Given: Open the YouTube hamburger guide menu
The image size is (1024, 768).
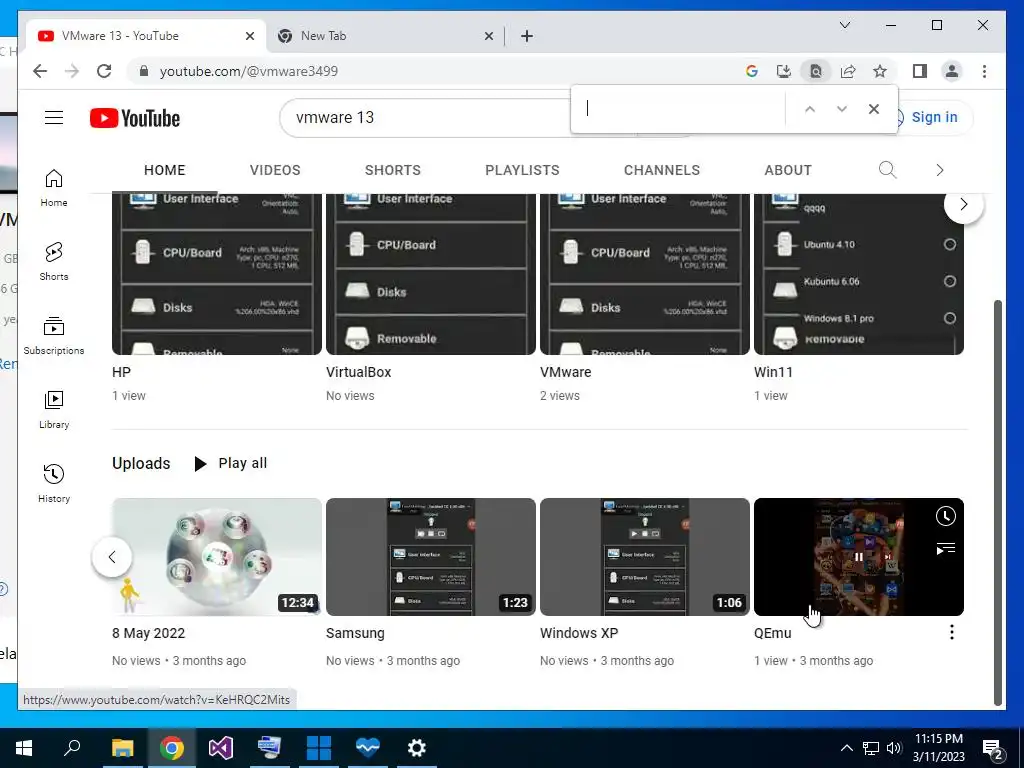Looking at the screenshot, I should [x=54, y=118].
